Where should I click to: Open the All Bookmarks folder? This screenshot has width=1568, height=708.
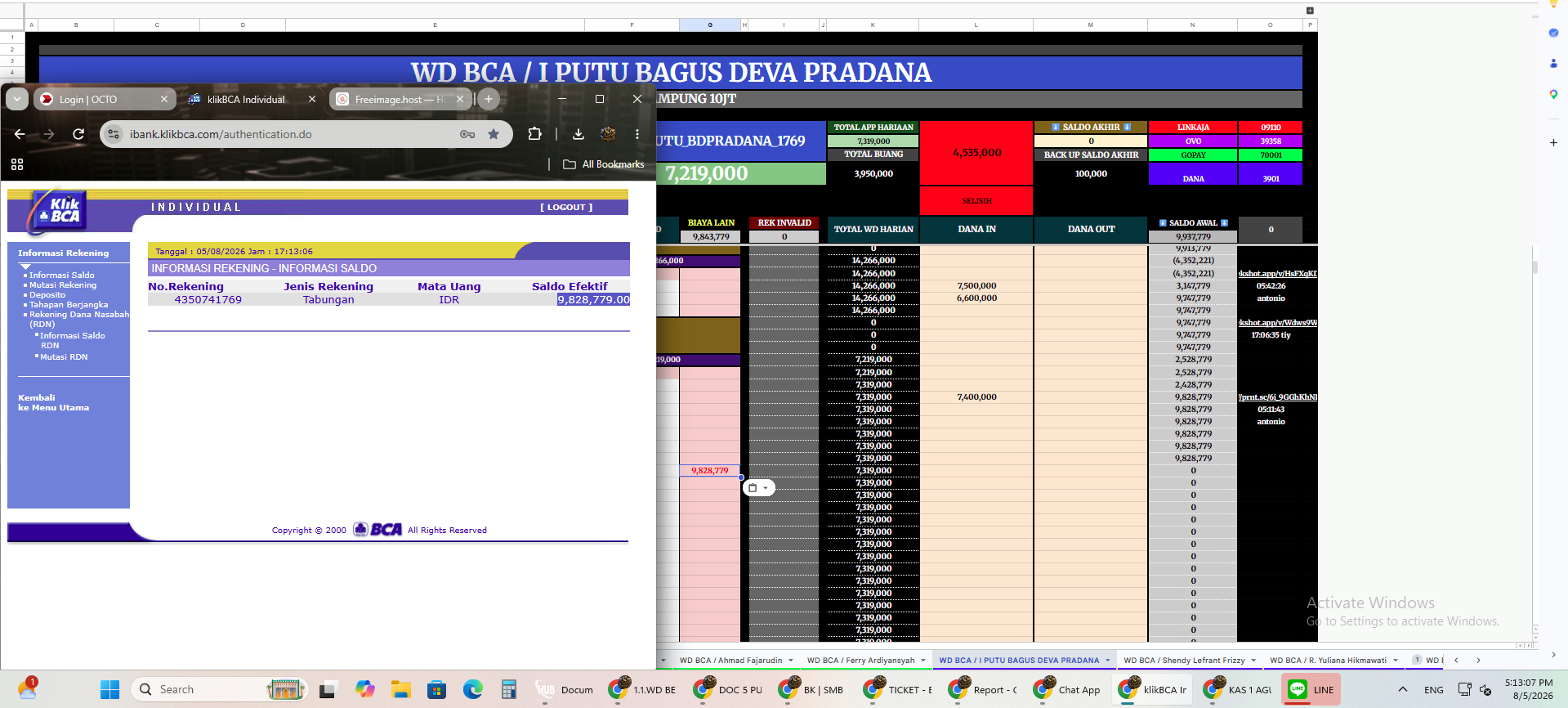pyautogui.click(x=604, y=164)
